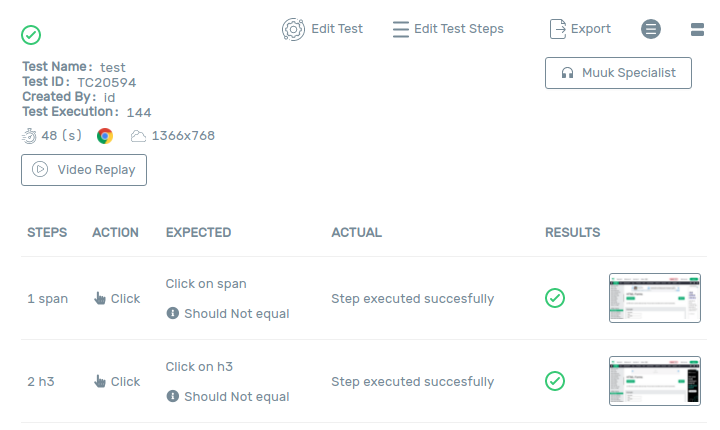720x430 pixels.
Task: Click step 2 green result checkmark
Action: [x=555, y=381]
